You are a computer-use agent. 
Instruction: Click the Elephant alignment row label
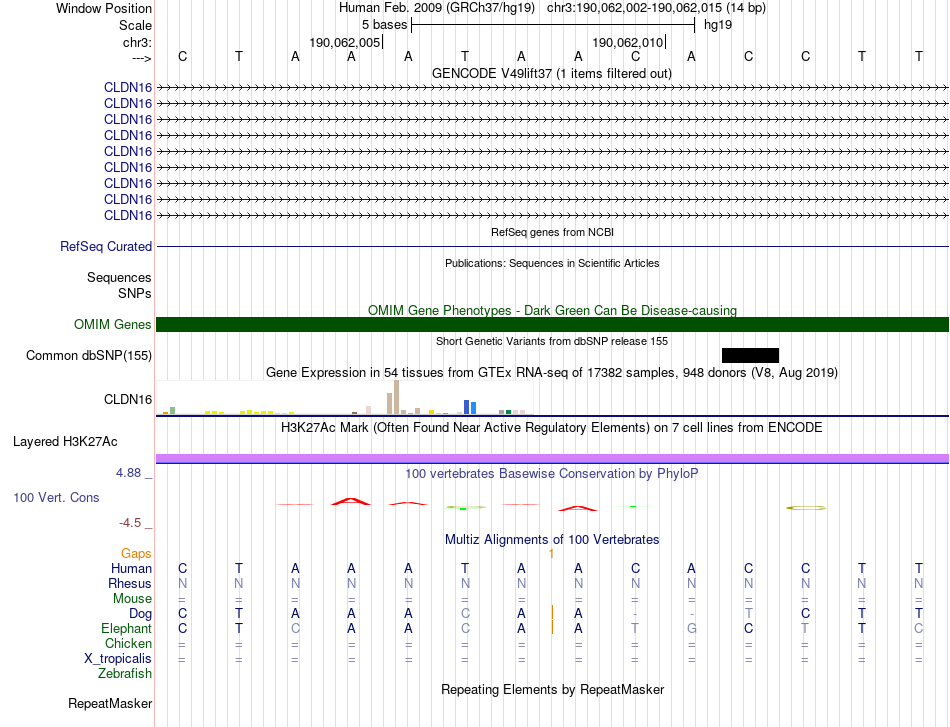pos(127,628)
